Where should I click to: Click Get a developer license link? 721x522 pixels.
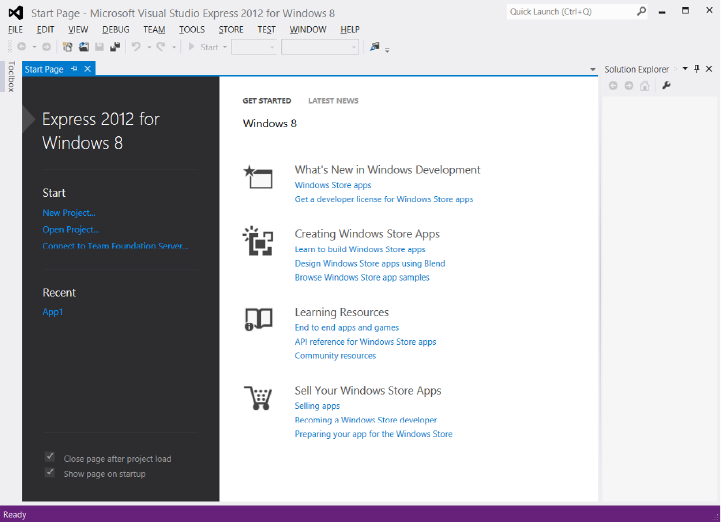tap(384, 199)
